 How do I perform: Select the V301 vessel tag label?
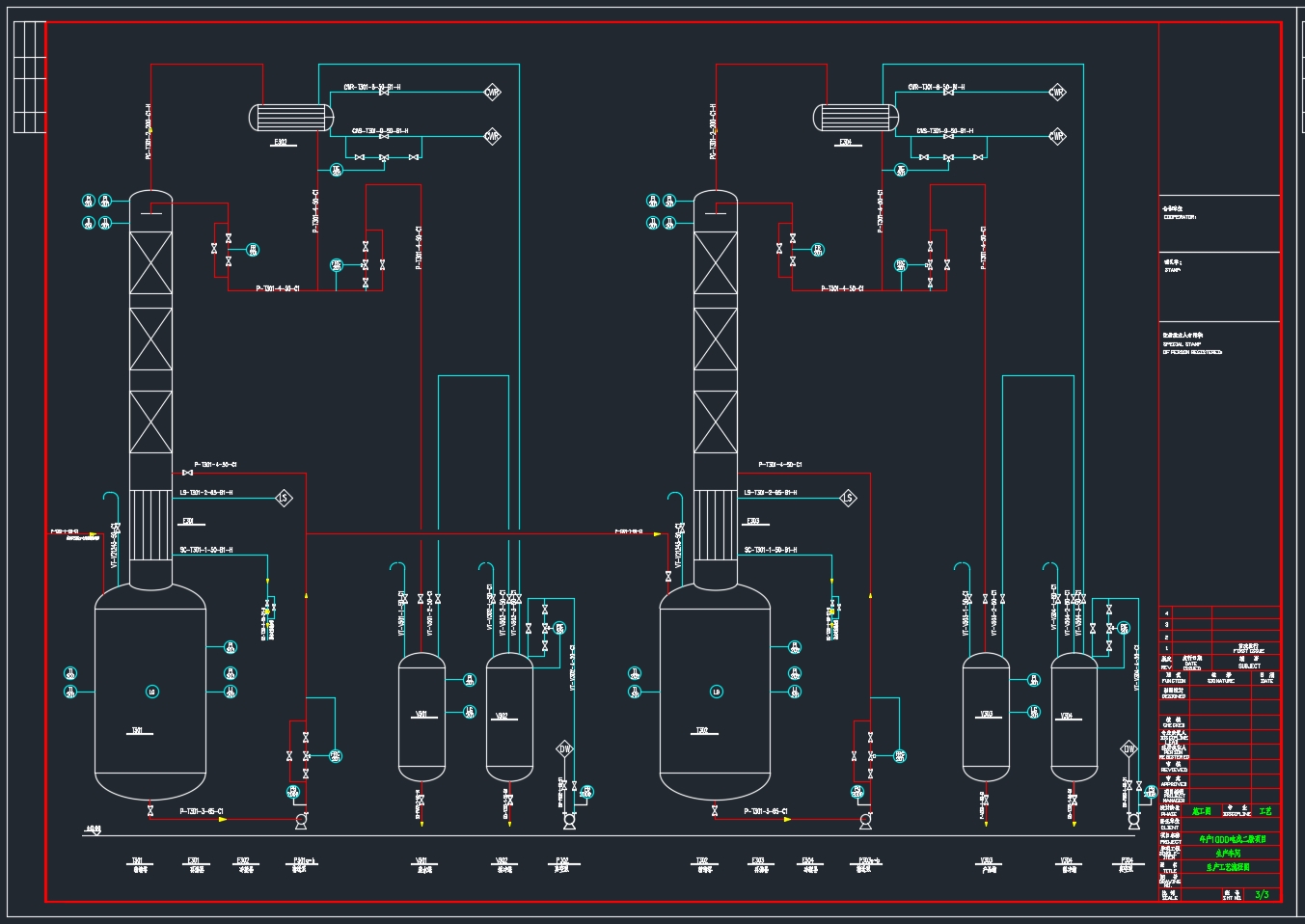pos(421,715)
